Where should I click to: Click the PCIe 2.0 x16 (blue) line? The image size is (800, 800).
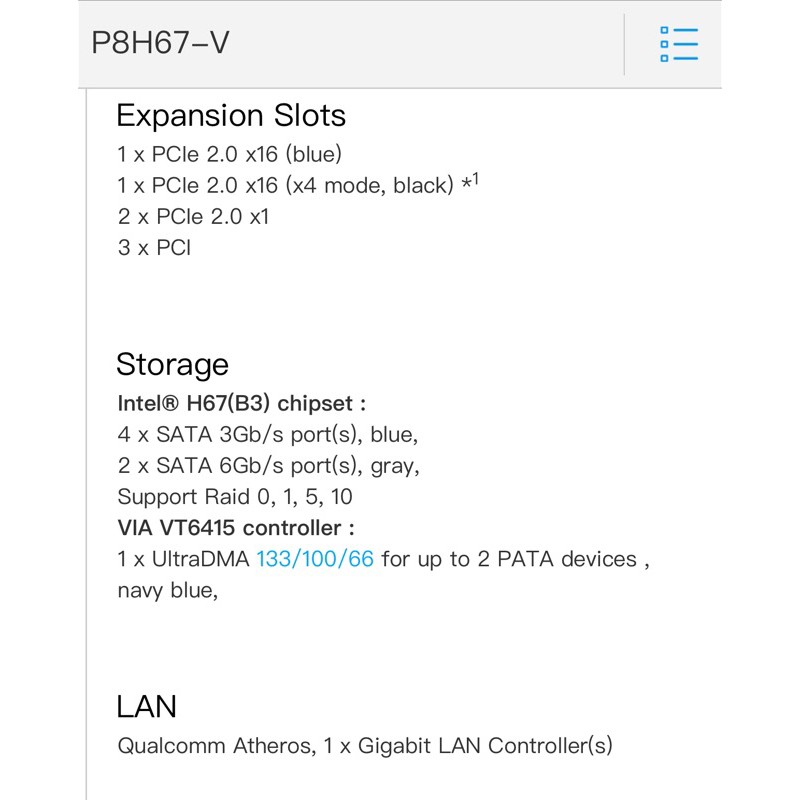[230, 154]
